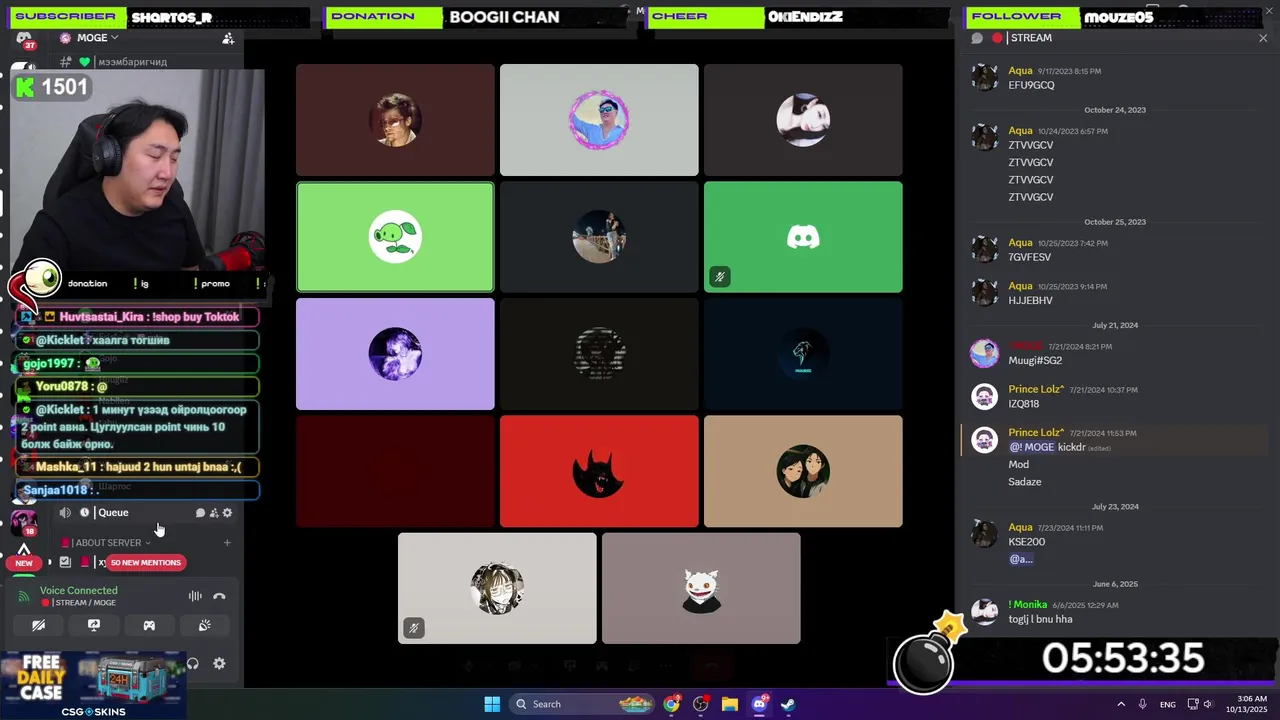Image resolution: width=1280 pixels, height=720 pixels.
Task: Open the Windows Start menu
Action: 492,704
